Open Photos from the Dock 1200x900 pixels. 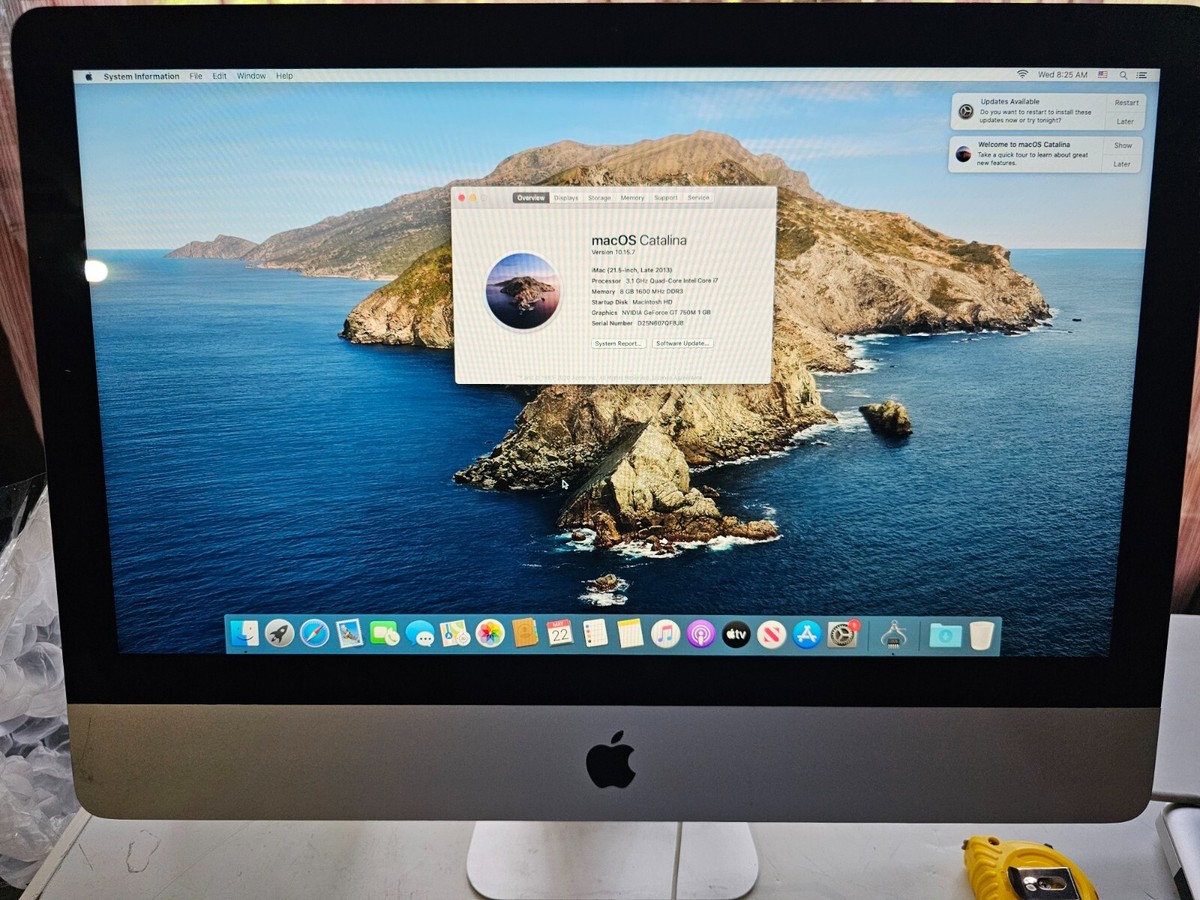pyautogui.click(x=490, y=633)
